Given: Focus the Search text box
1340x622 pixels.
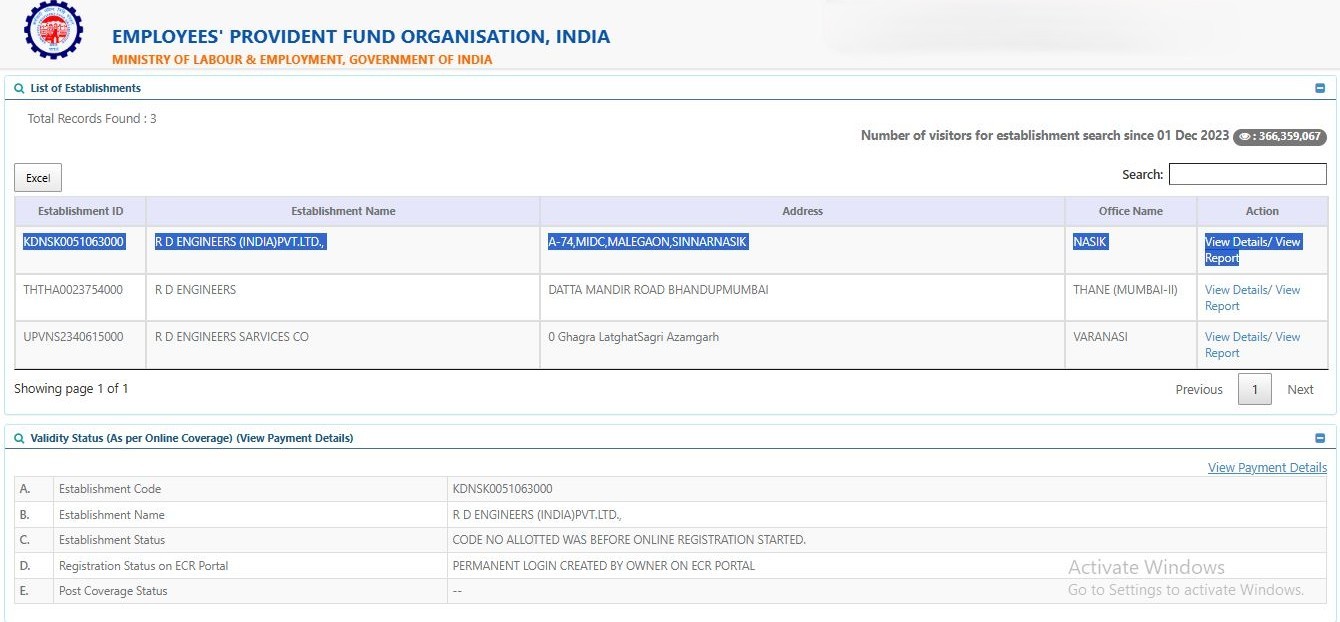Looking at the screenshot, I should click(1247, 174).
